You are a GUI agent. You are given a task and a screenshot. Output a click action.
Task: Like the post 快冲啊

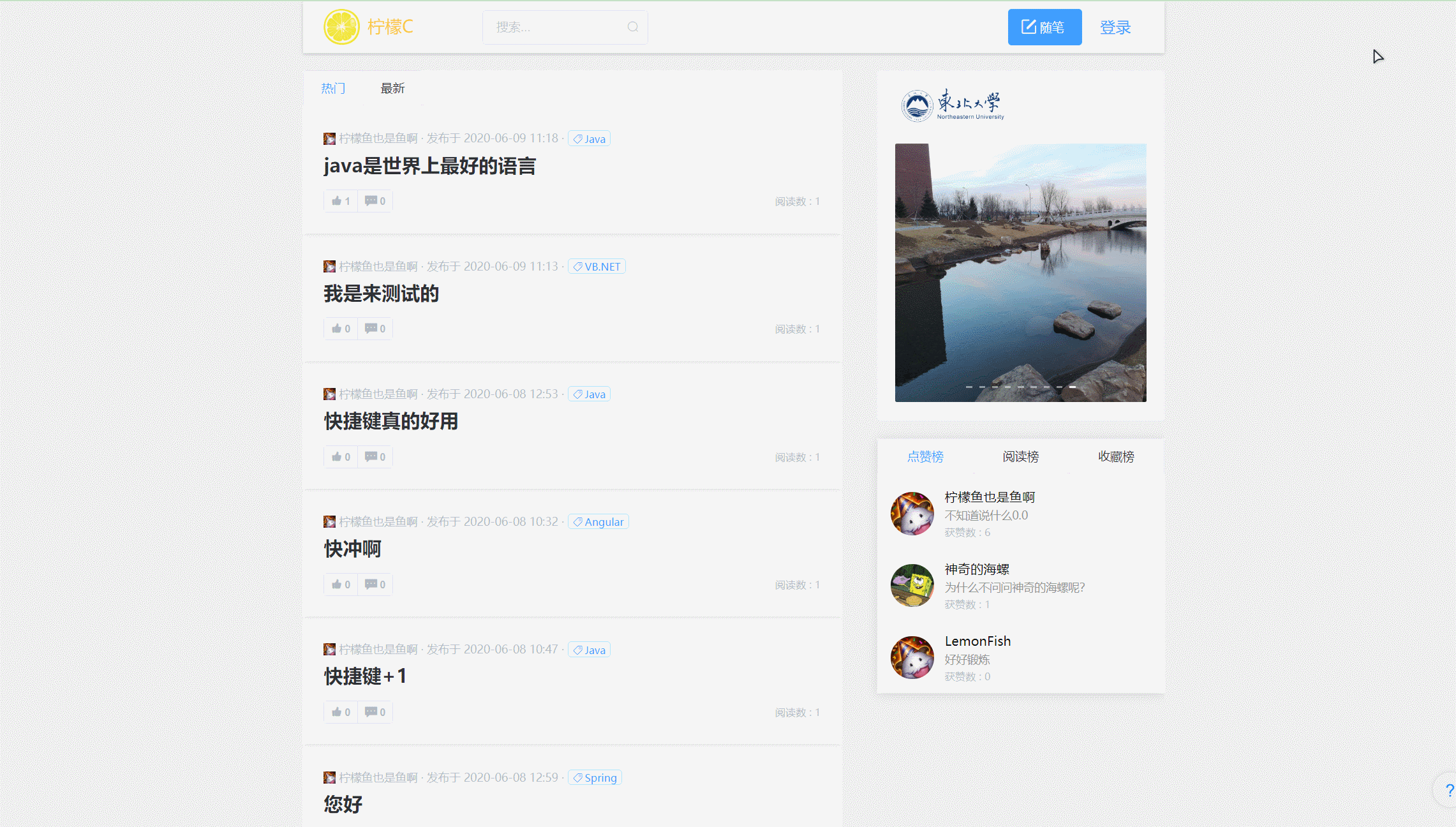click(x=341, y=585)
